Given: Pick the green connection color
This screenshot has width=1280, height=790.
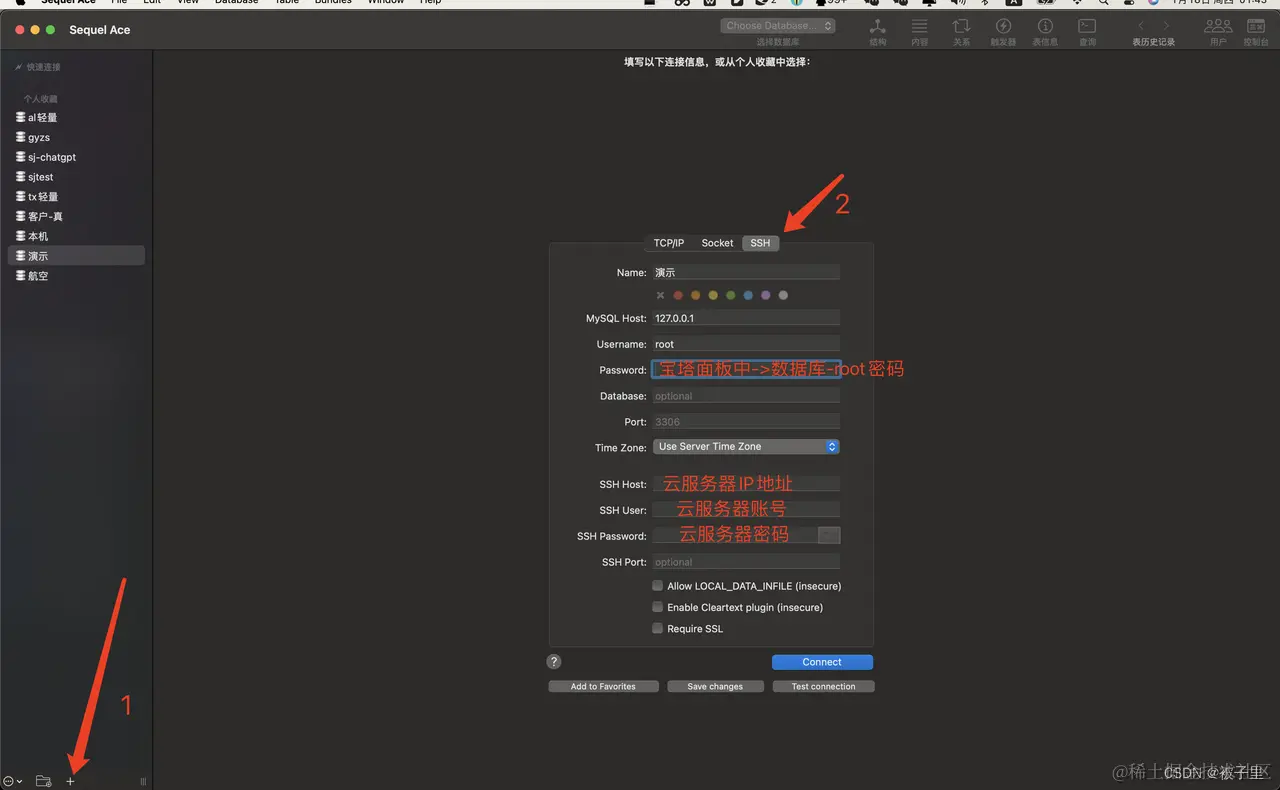Looking at the screenshot, I should click(731, 295).
